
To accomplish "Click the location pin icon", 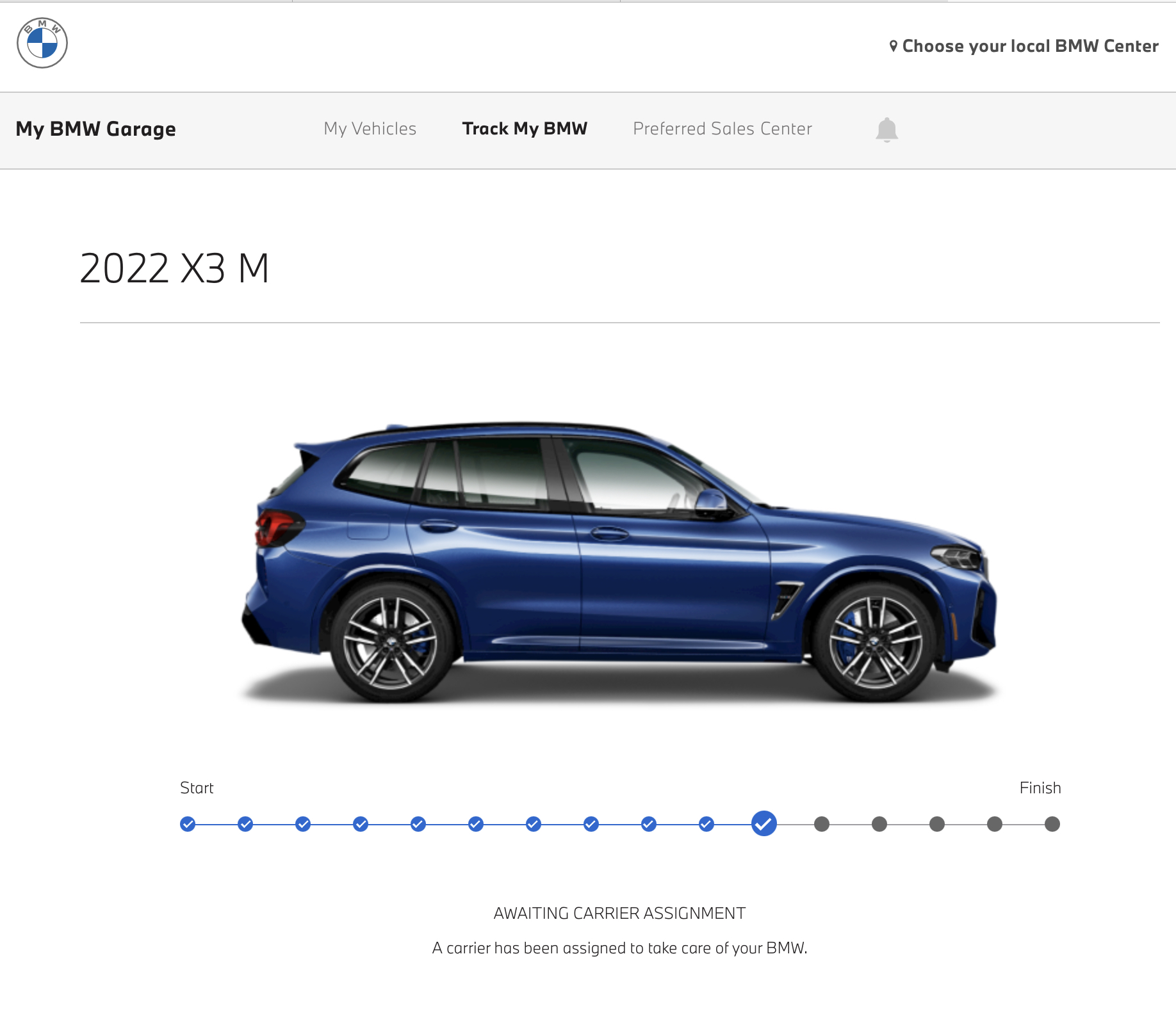I will coord(894,46).
